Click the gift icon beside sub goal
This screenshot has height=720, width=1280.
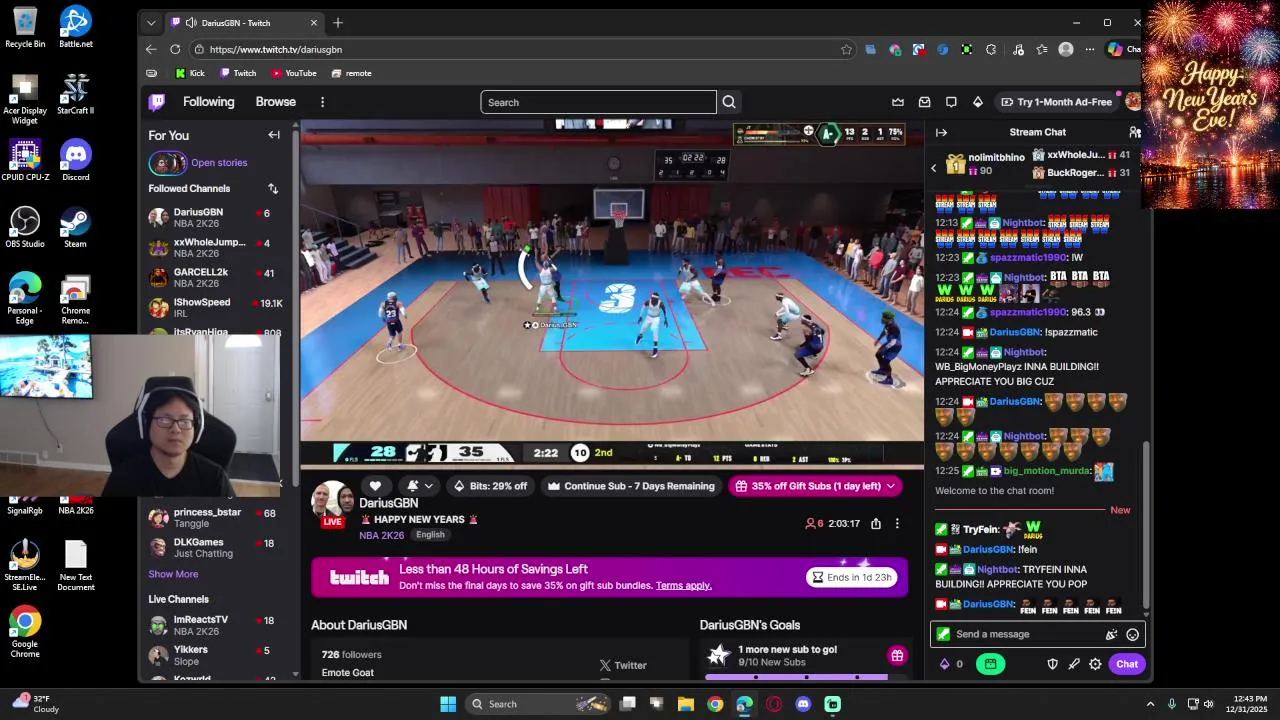(x=897, y=656)
